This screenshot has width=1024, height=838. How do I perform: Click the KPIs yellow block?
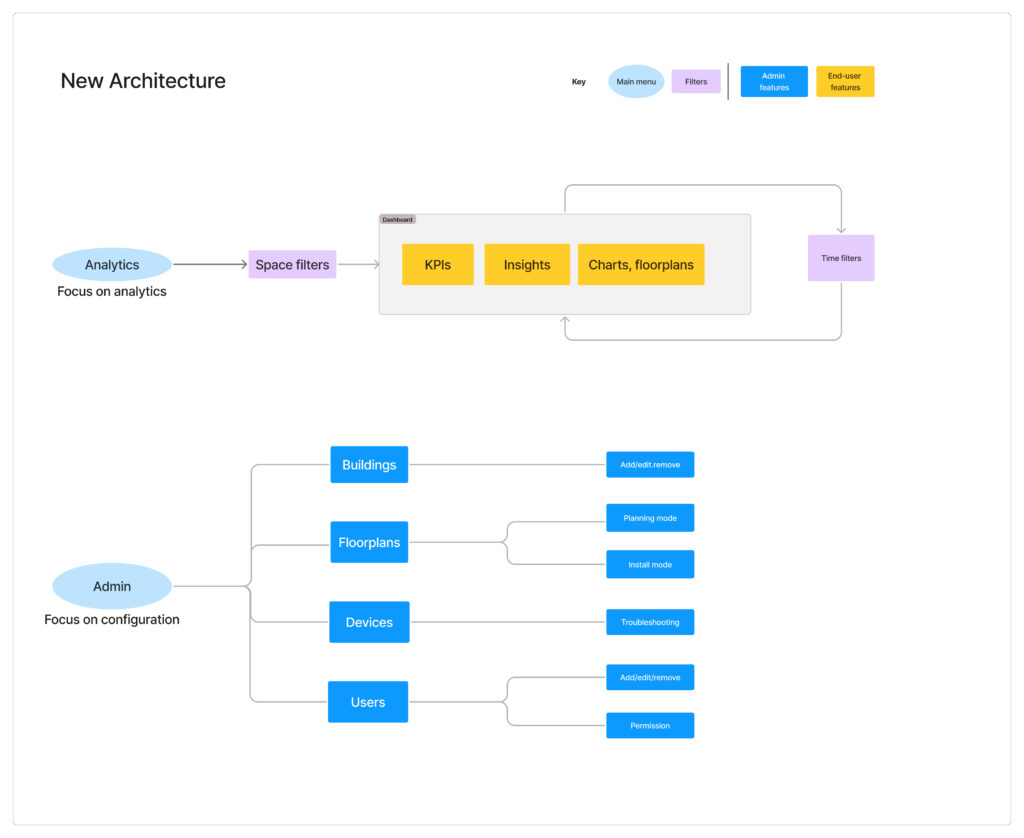(x=438, y=265)
